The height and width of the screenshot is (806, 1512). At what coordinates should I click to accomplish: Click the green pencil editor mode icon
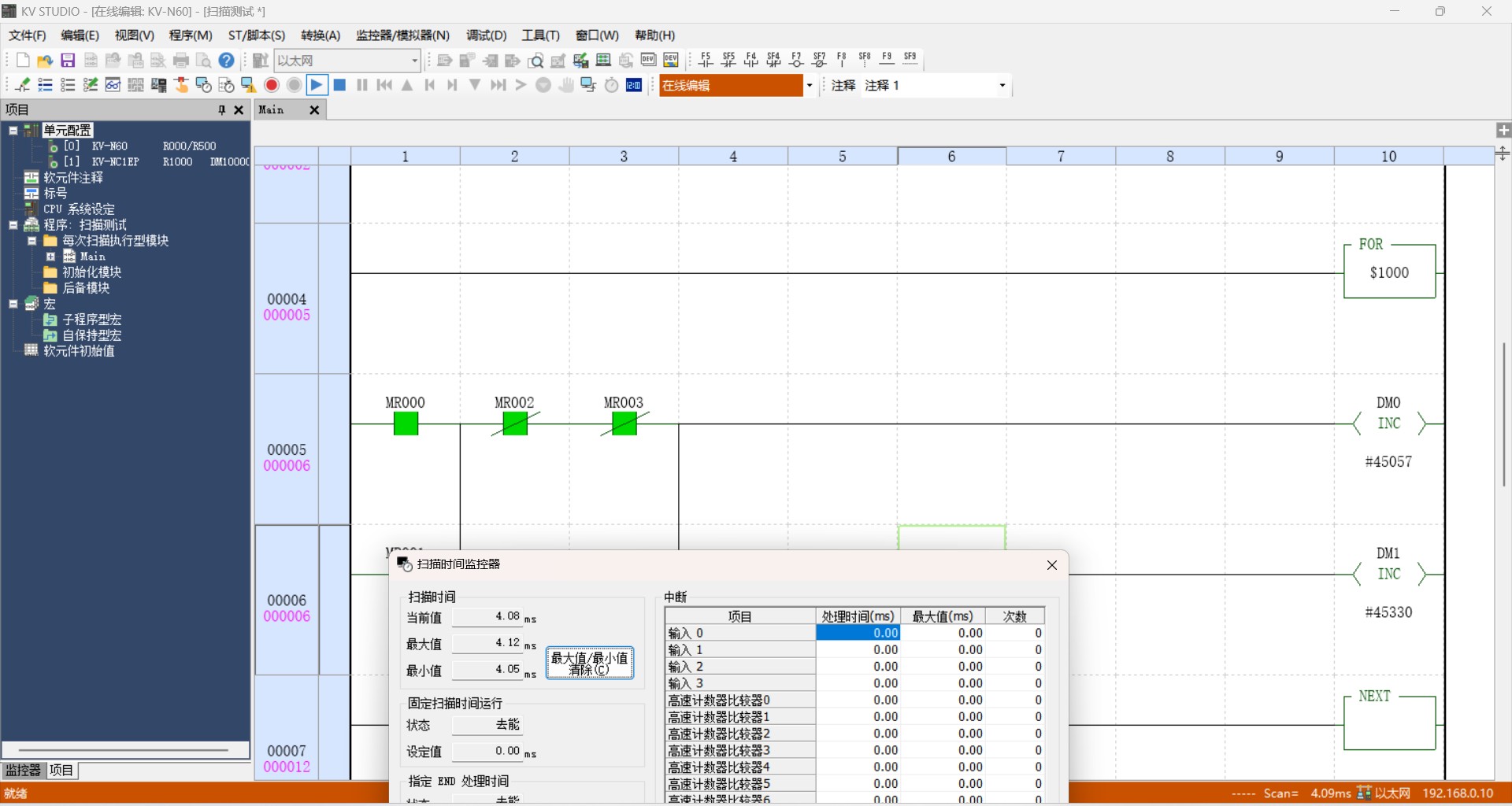coord(23,85)
